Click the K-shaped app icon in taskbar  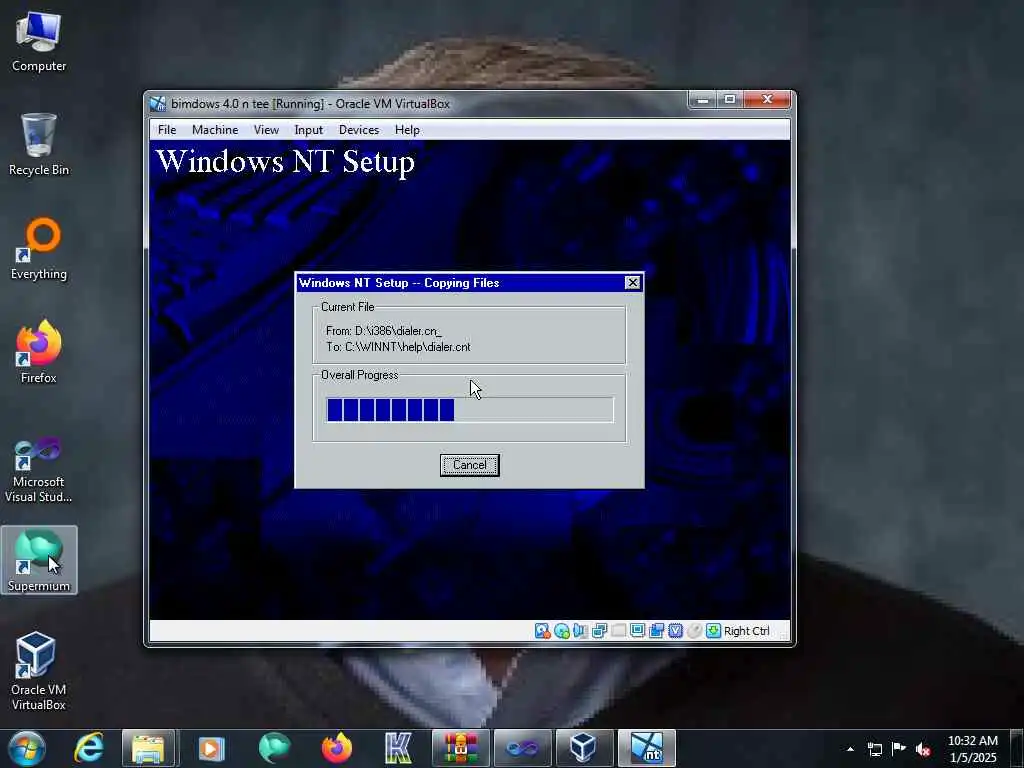[x=398, y=748]
